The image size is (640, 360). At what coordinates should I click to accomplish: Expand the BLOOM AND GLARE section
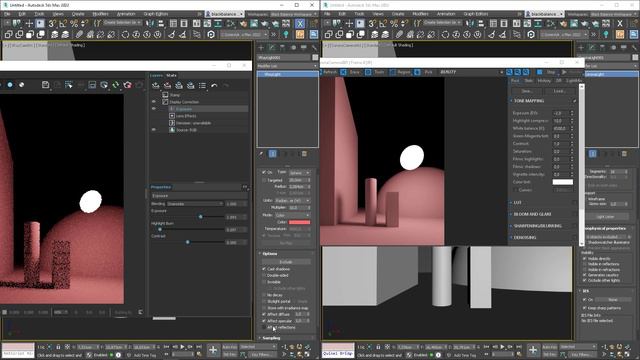532,214
